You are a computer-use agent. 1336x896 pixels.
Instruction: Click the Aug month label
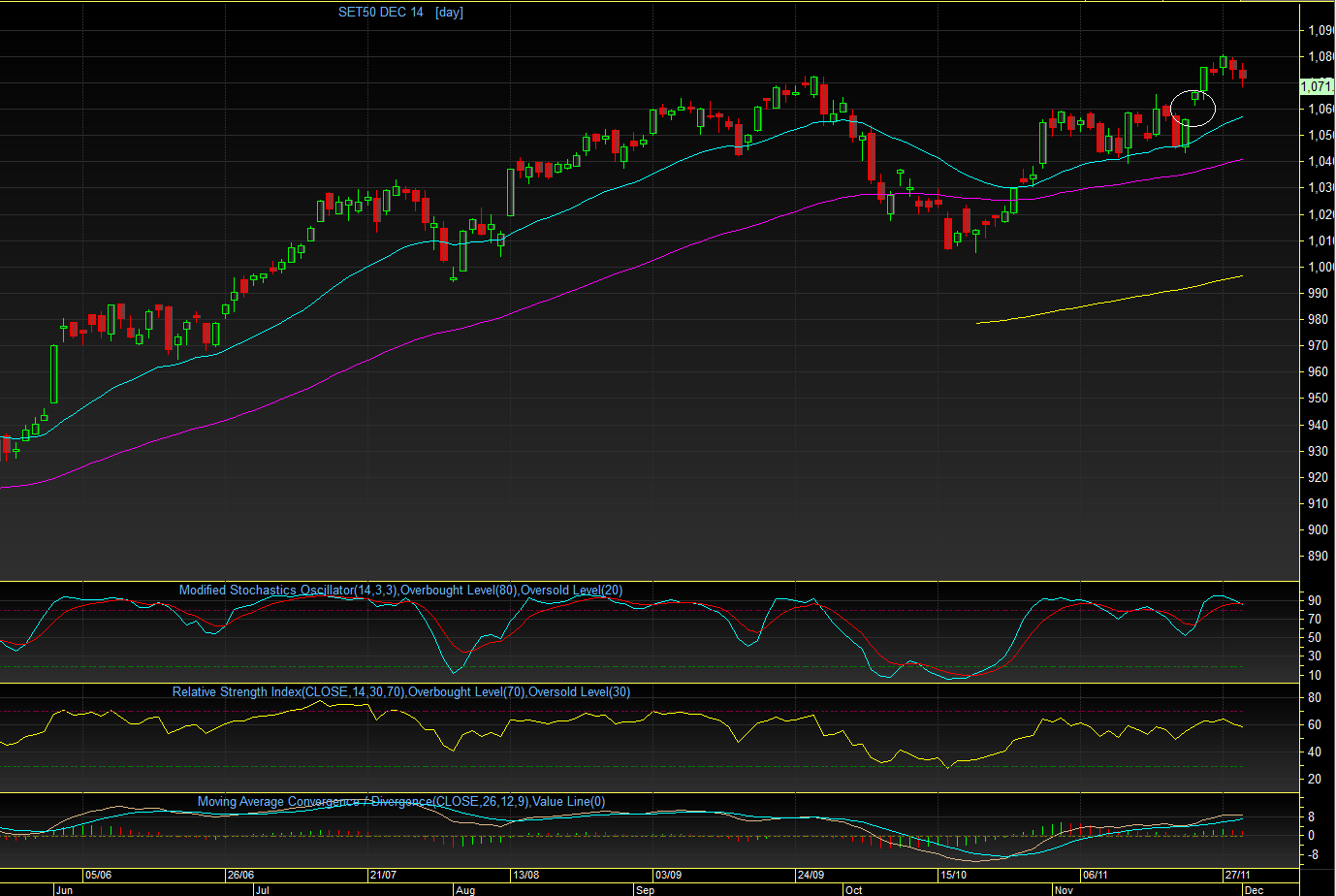(x=465, y=889)
